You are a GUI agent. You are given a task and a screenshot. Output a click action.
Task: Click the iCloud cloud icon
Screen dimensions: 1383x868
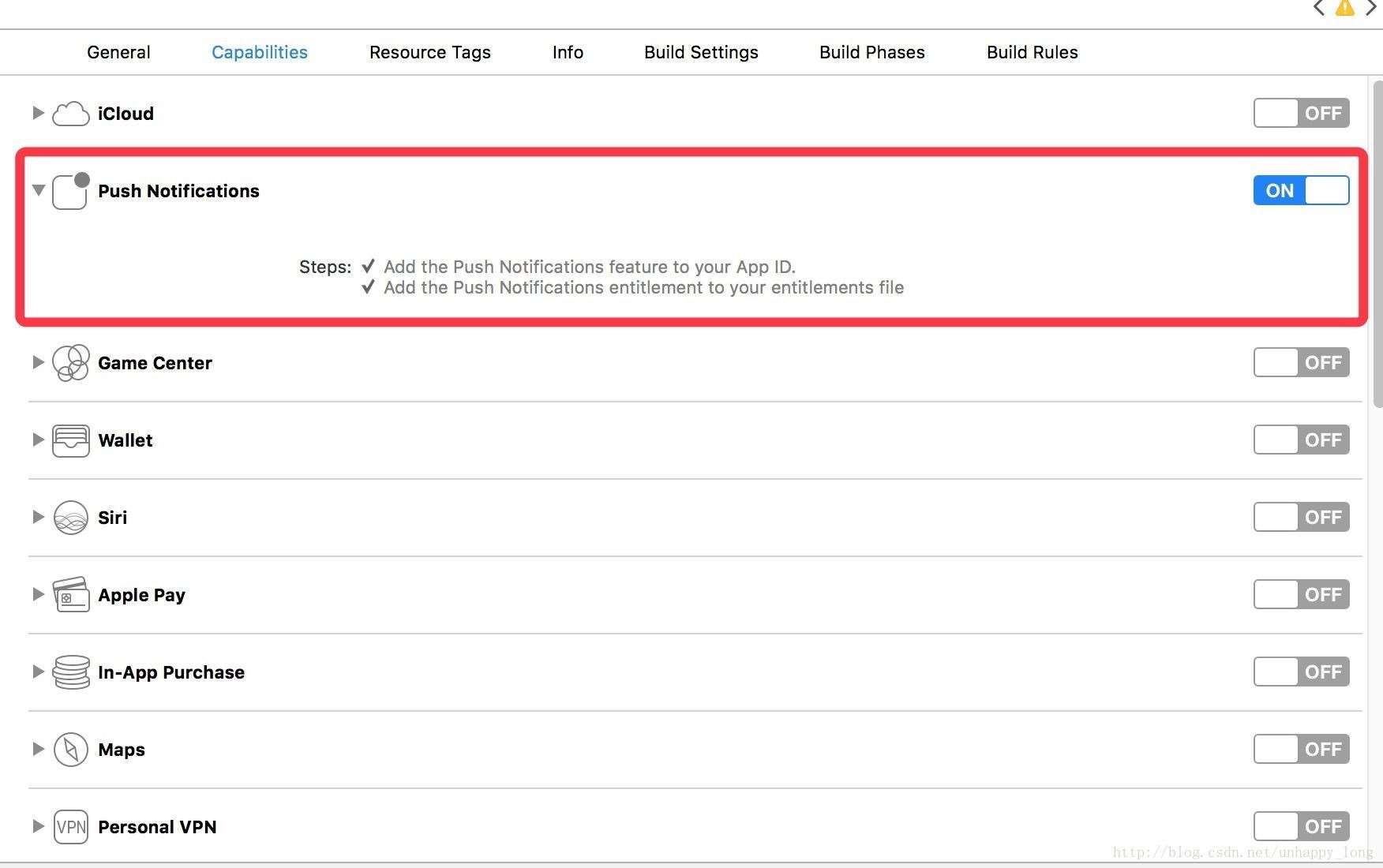(x=70, y=114)
